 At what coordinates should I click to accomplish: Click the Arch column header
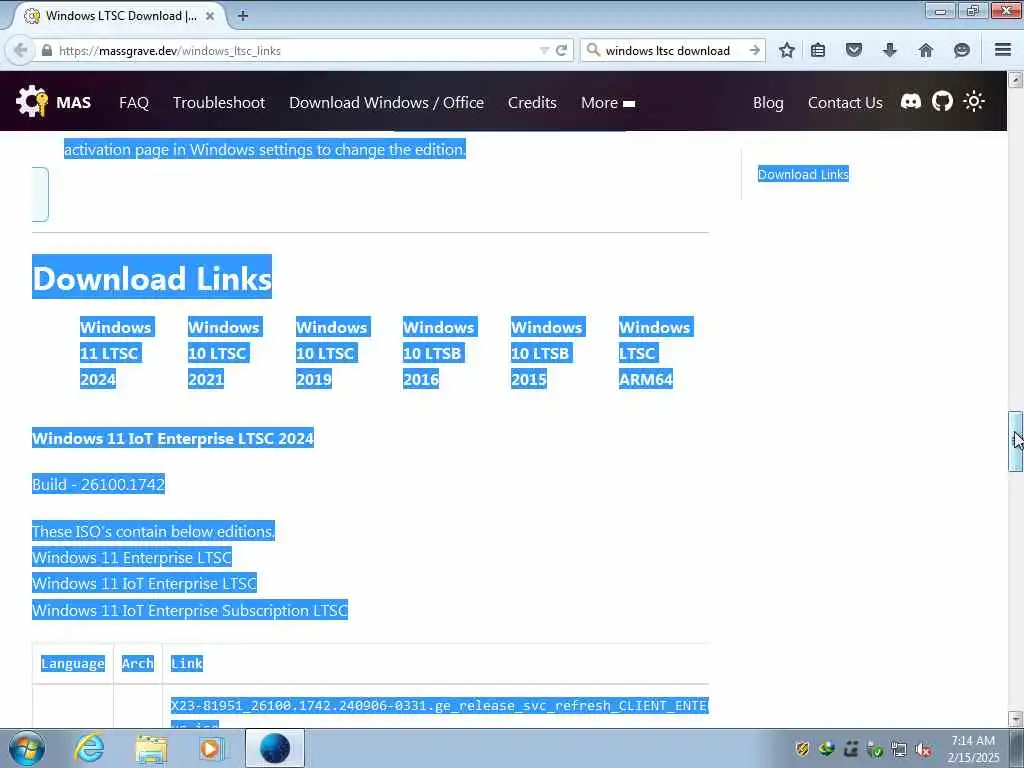(137, 664)
